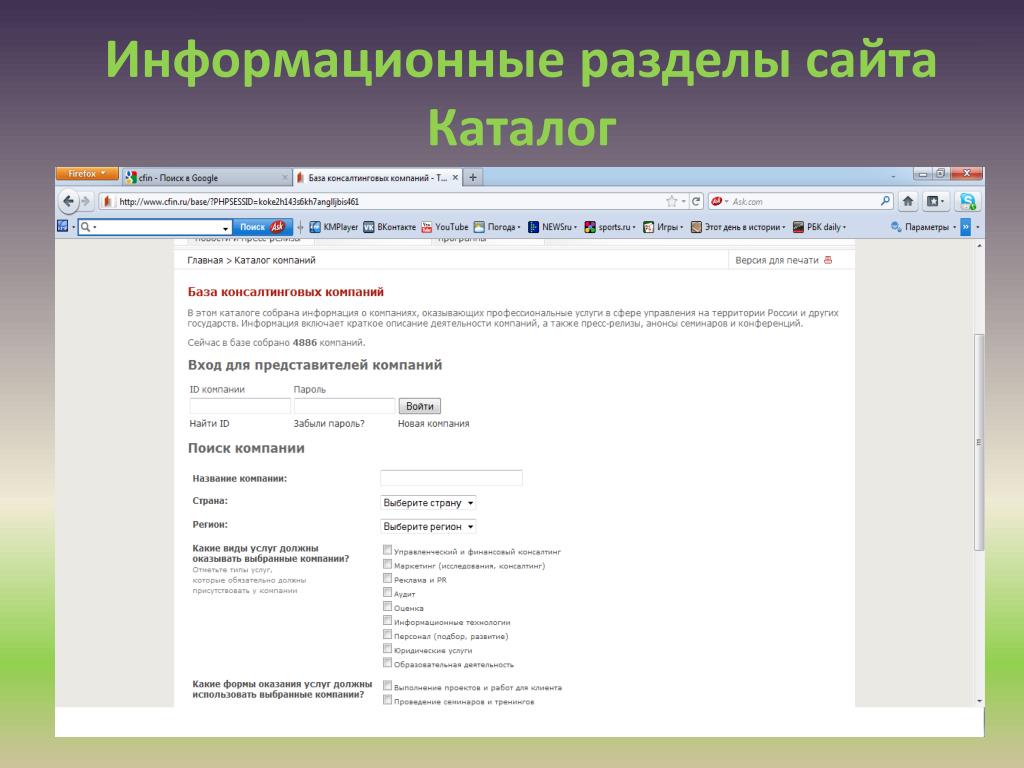Click the Пароль input field
This screenshot has height=768, width=1024.
coord(344,406)
